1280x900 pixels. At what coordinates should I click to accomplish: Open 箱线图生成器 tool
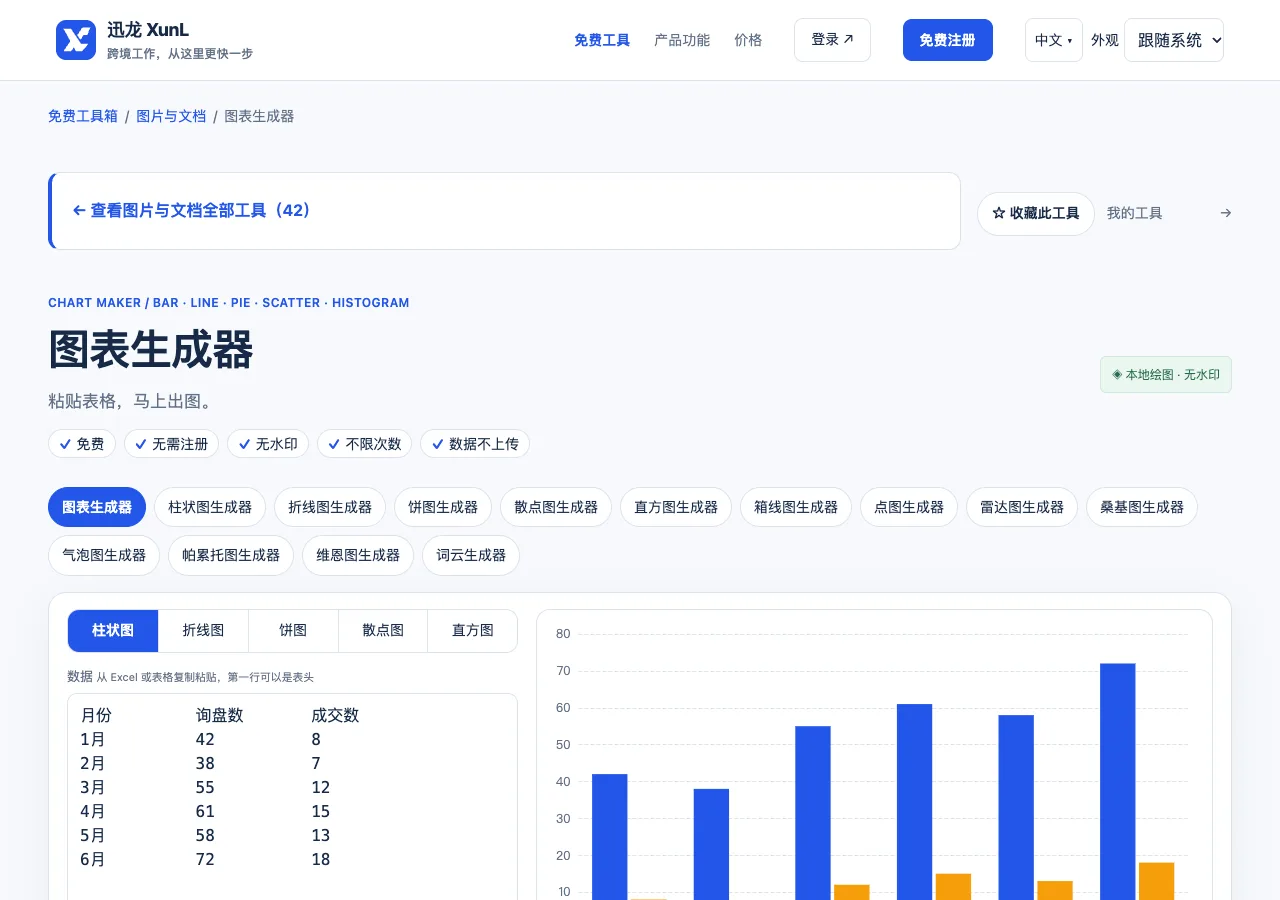click(x=796, y=507)
